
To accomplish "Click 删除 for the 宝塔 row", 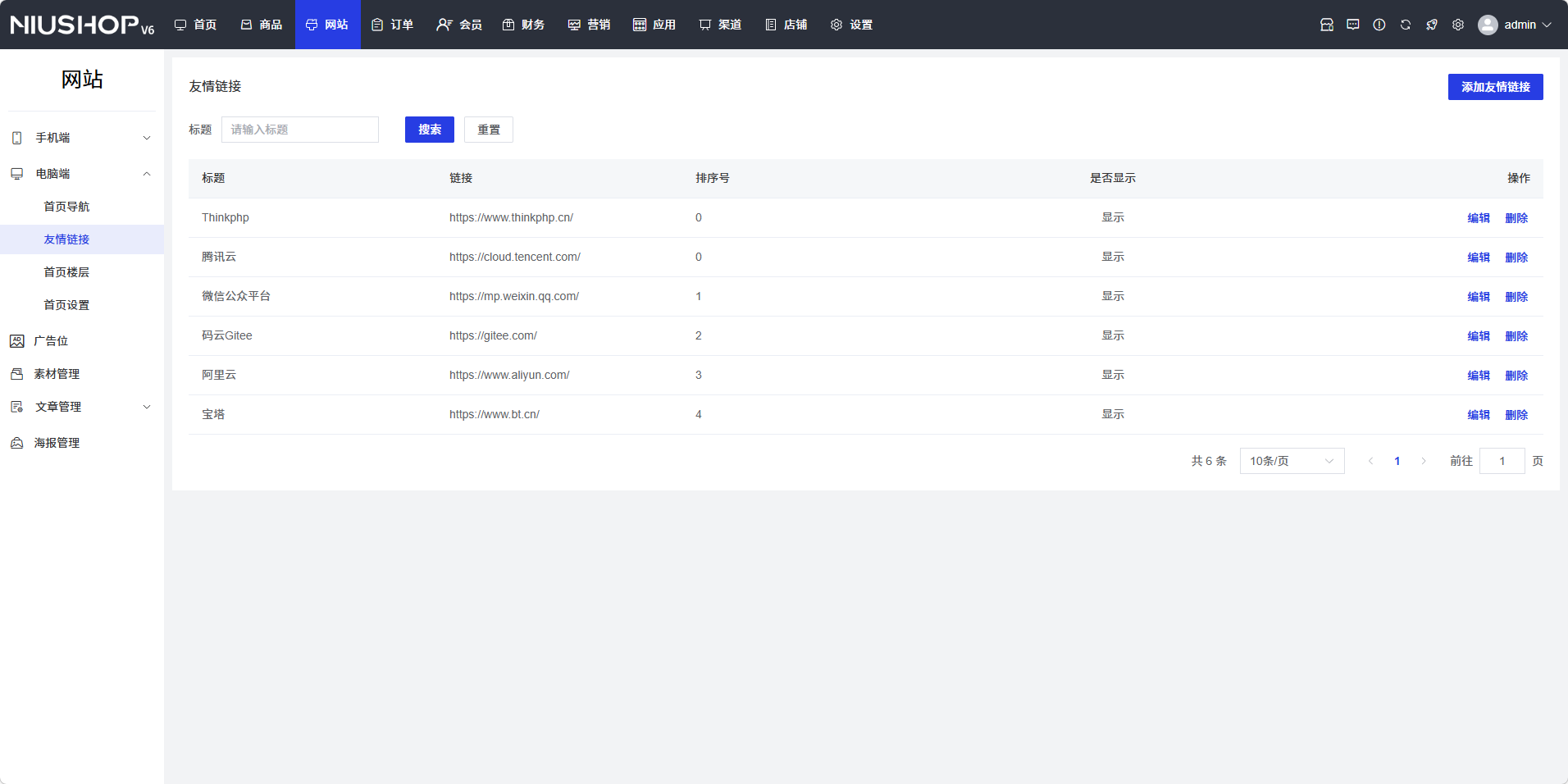I will point(1516,415).
